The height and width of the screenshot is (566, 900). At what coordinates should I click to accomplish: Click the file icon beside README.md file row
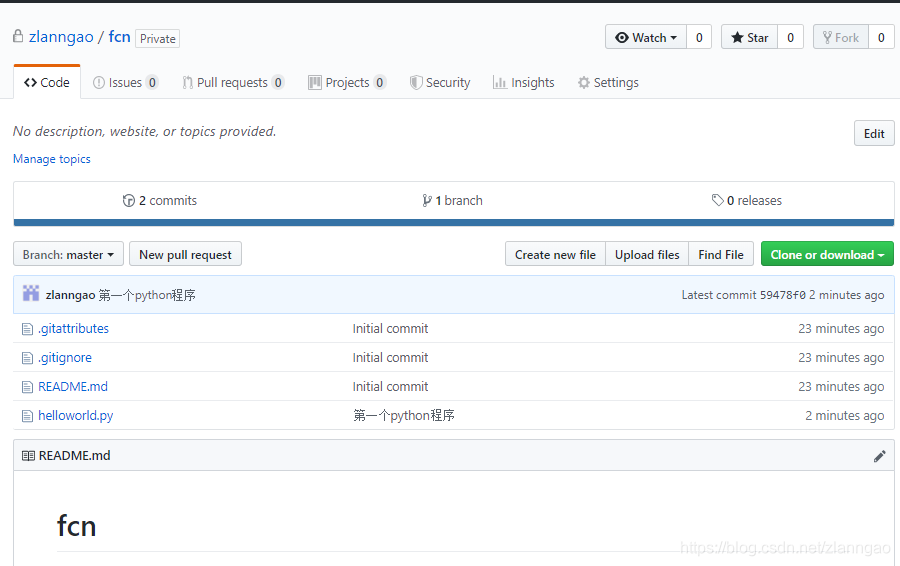tap(27, 387)
